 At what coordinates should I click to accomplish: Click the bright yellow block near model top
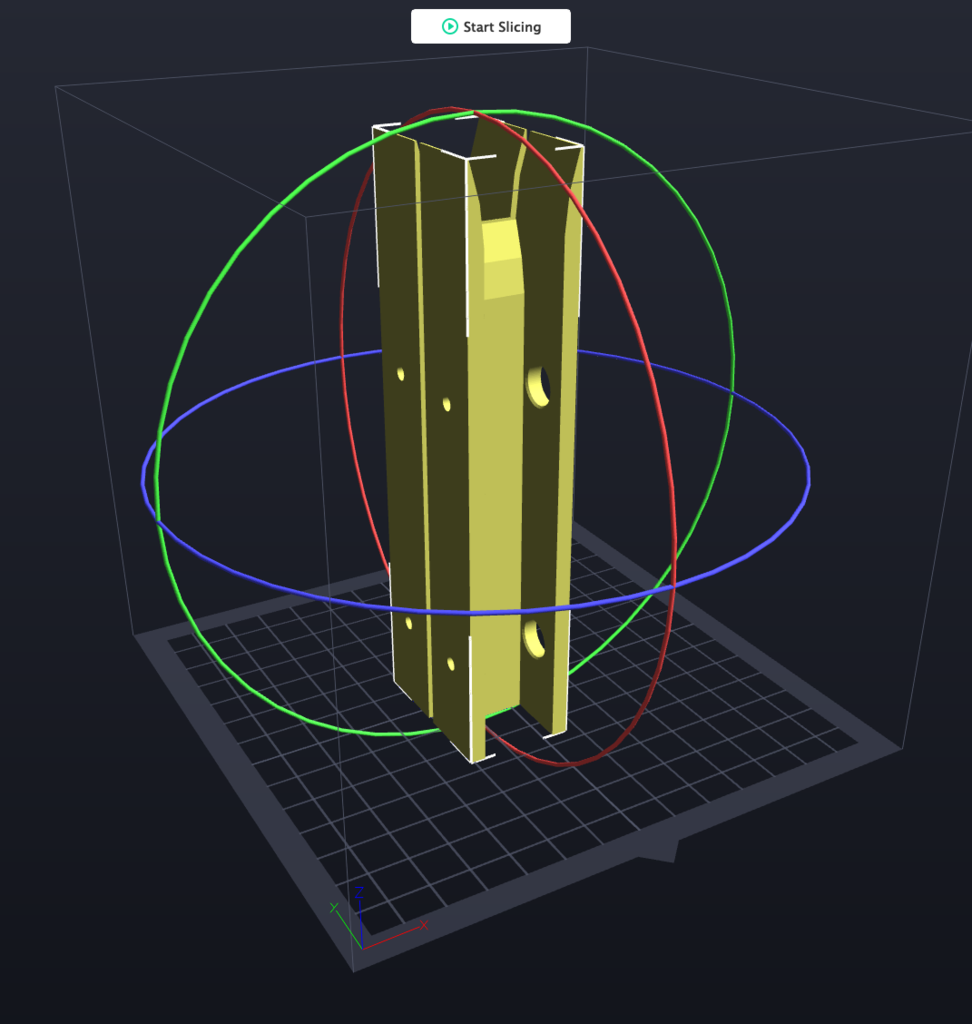point(502,260)
